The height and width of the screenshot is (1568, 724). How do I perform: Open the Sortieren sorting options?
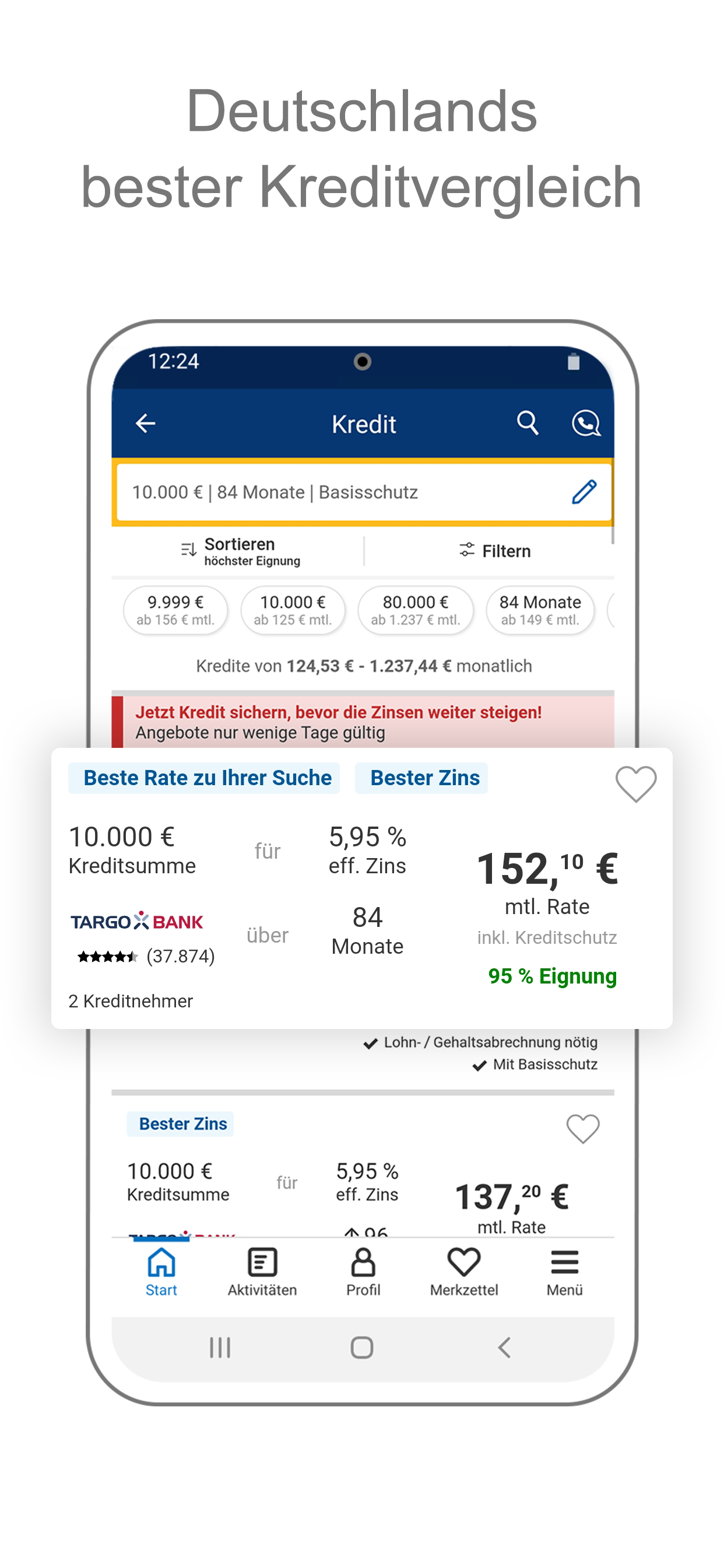click(240, 551)
